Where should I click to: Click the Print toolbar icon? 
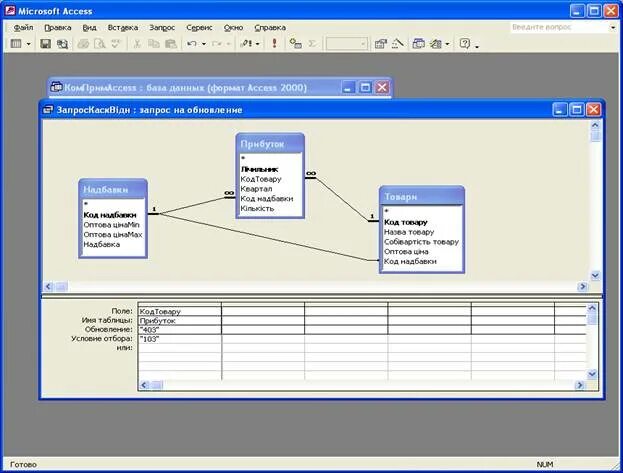83,43
